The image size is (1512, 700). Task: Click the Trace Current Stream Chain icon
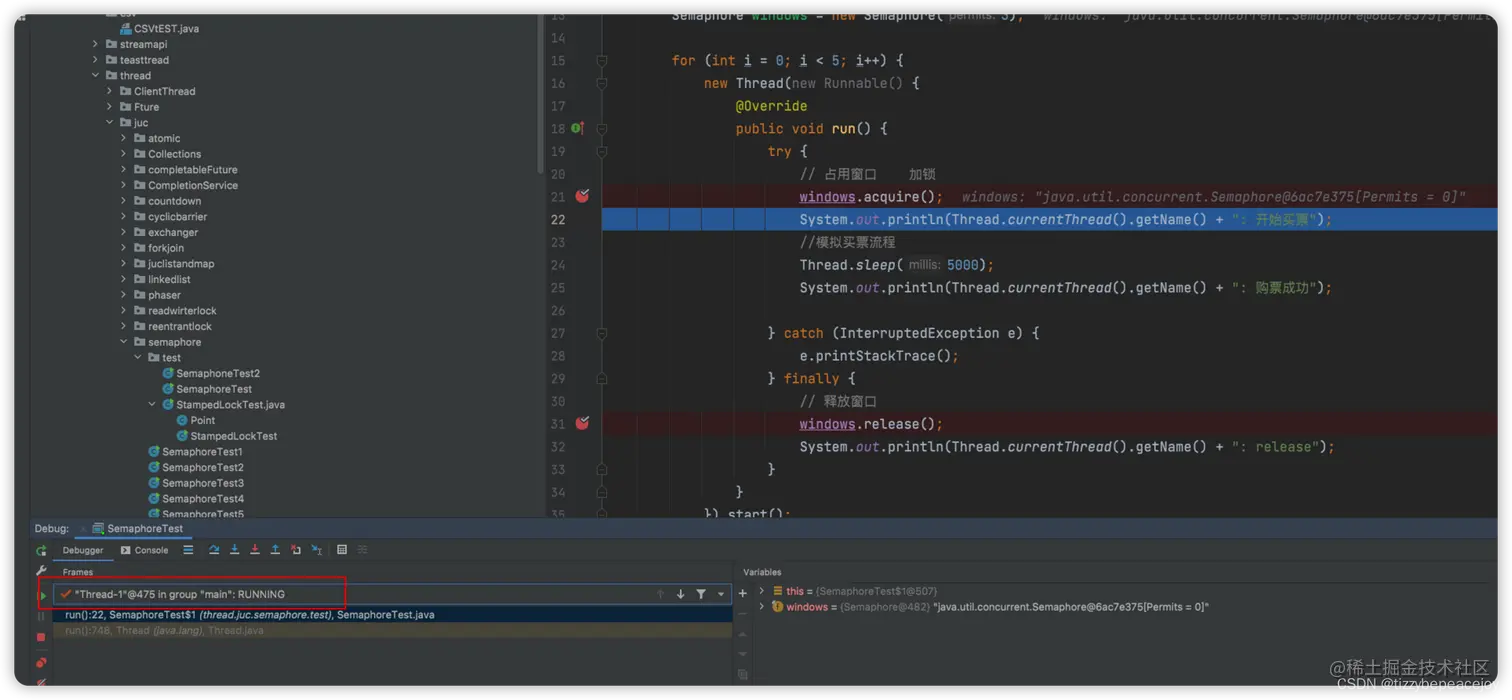point(362,550)
